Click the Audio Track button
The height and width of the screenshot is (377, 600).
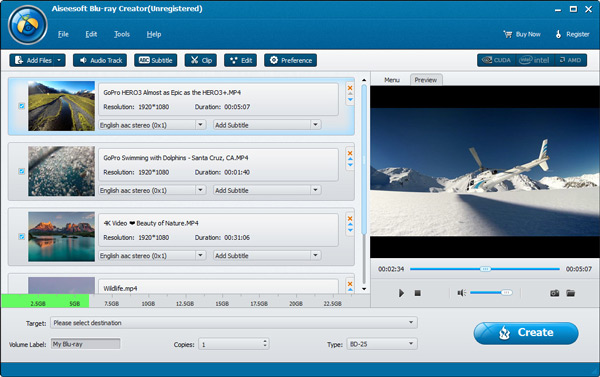tap(100, 60)
